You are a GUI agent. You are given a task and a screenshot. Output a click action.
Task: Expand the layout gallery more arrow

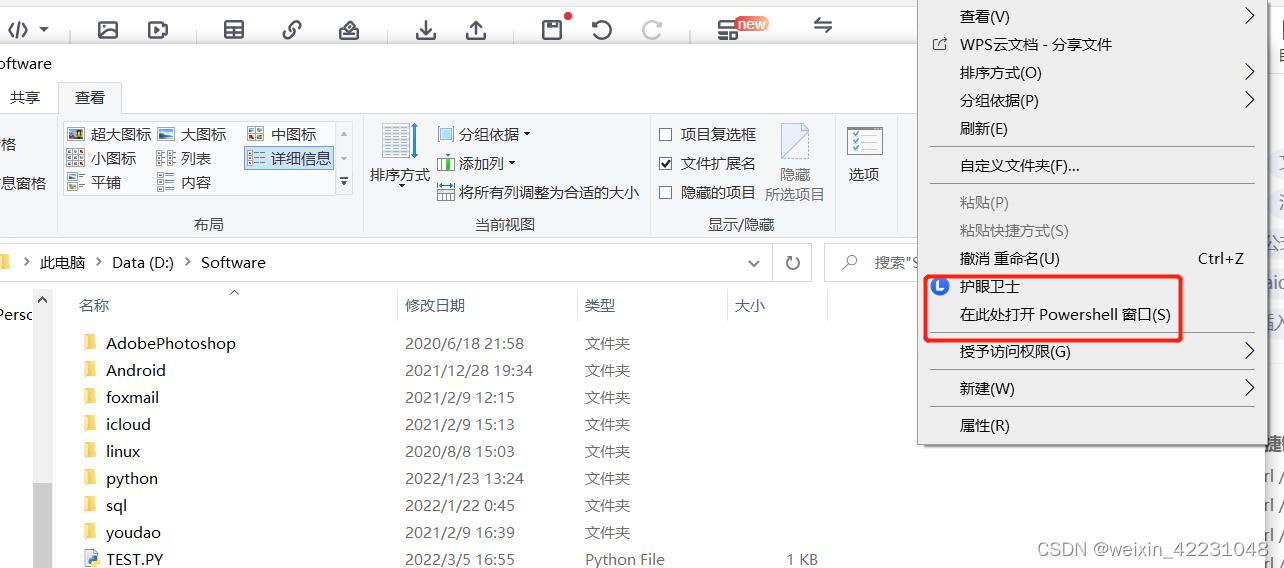(x=345, y=182)
